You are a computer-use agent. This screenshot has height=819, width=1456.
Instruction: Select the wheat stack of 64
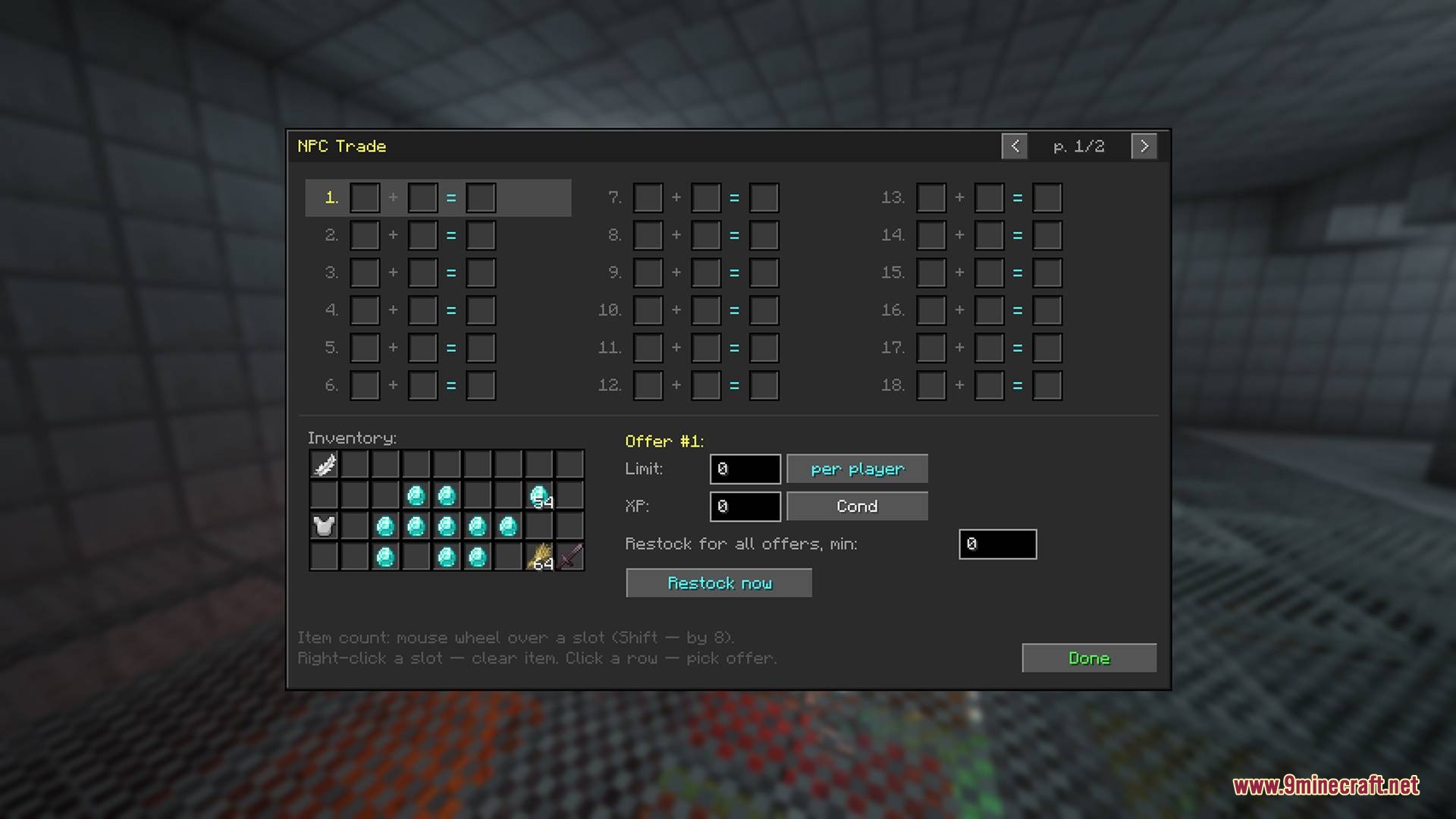(539, 557)
